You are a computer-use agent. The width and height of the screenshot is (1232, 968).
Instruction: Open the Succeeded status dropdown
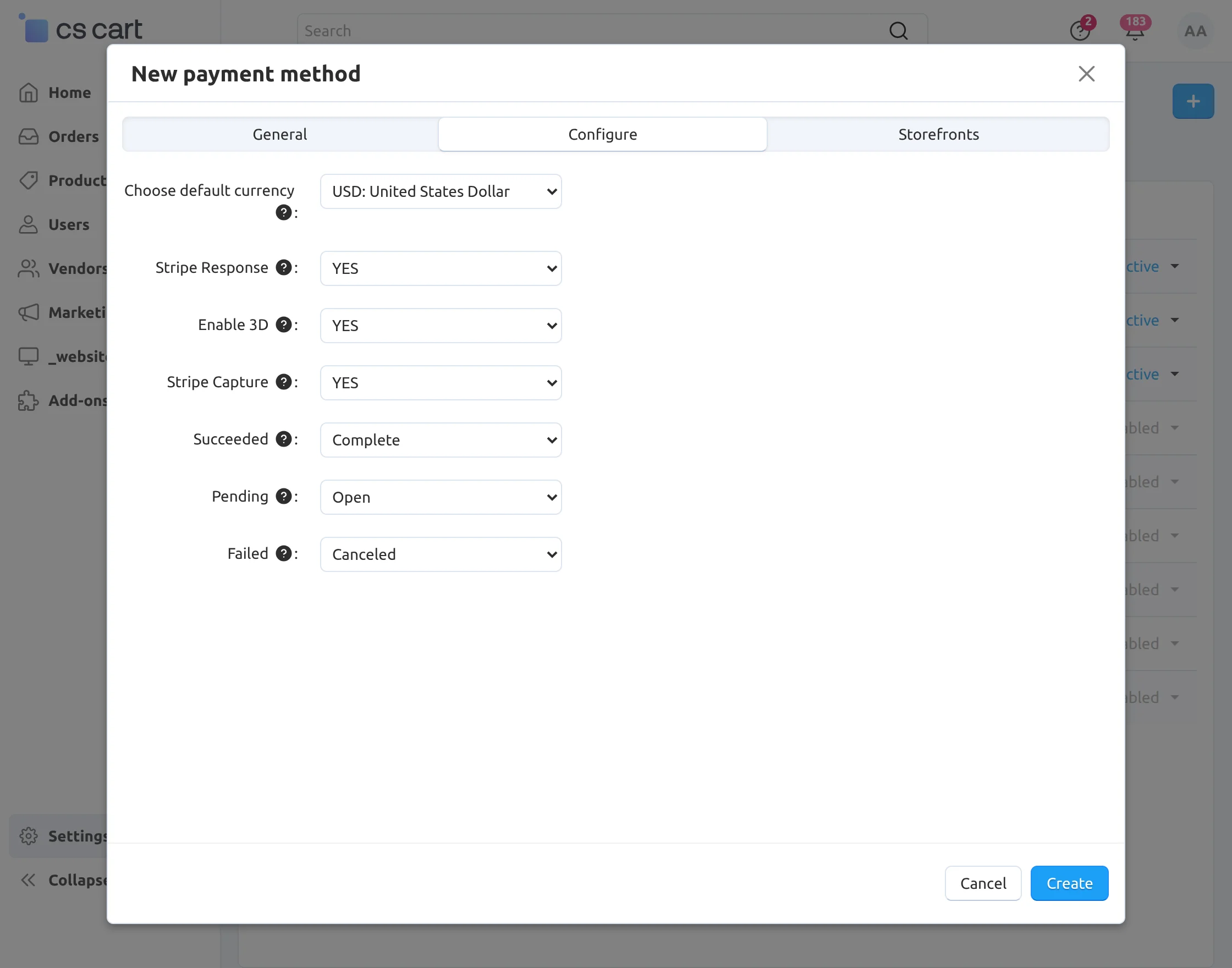(x=441, y=440)
